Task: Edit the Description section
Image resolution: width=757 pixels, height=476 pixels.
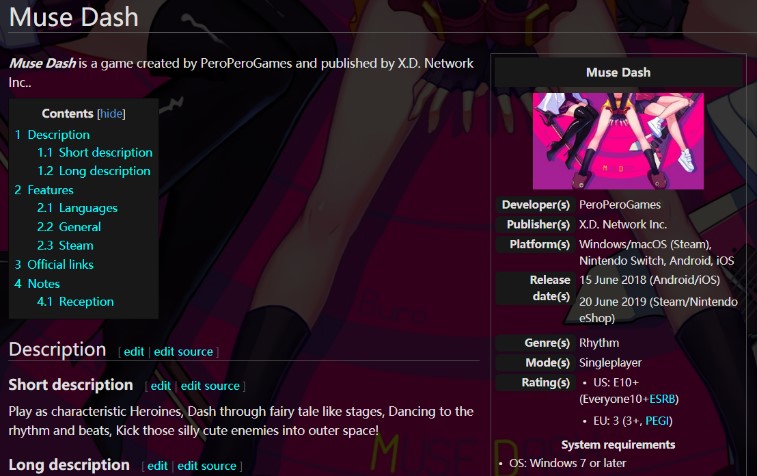Action: 134,352
